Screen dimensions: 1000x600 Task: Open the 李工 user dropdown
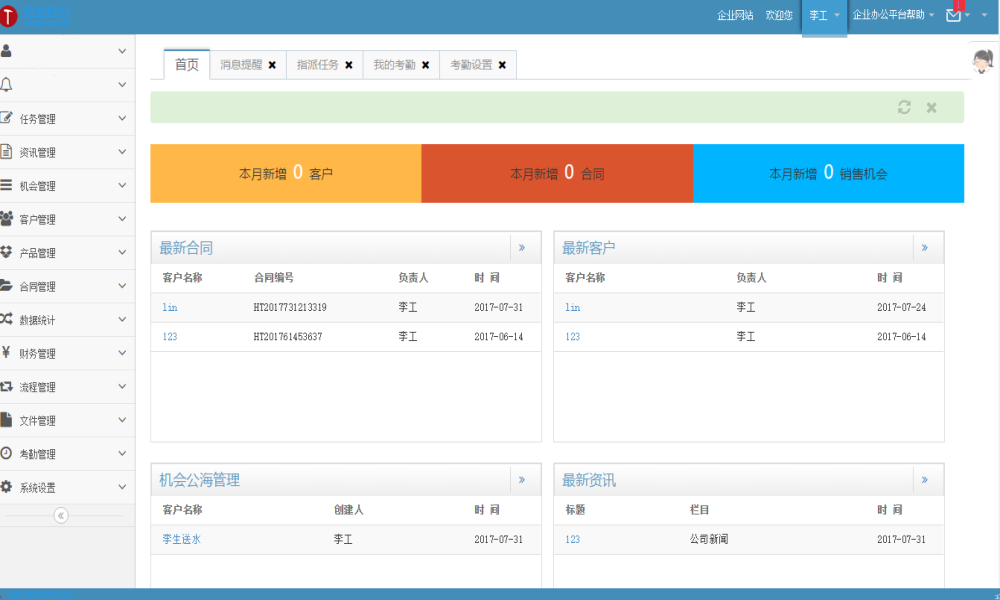tap(824, 16)
